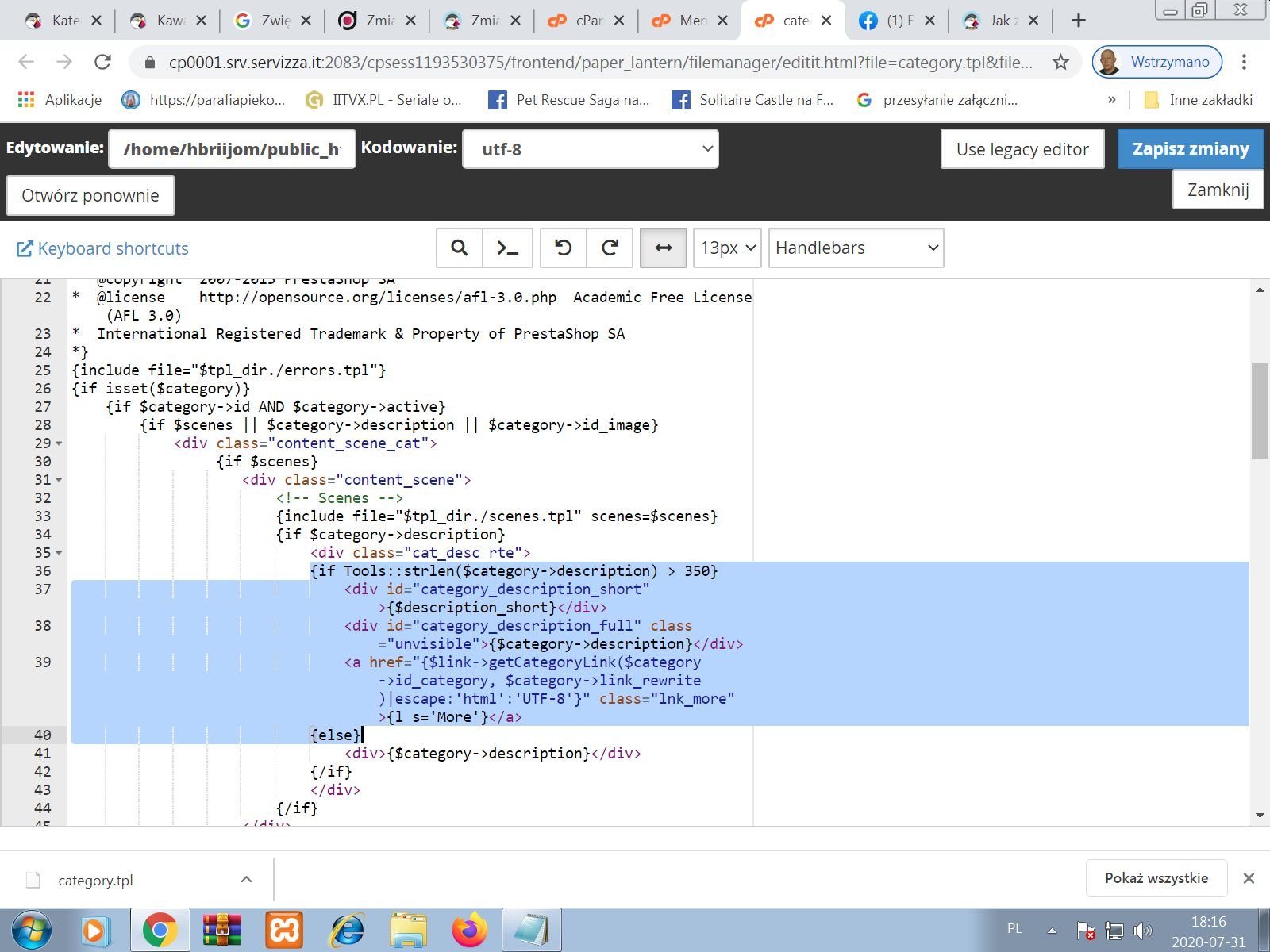Screen dimensions: 1270x952
Task: Open the utf-8 encoding dropdown
Action: click(x=591, y=149)
